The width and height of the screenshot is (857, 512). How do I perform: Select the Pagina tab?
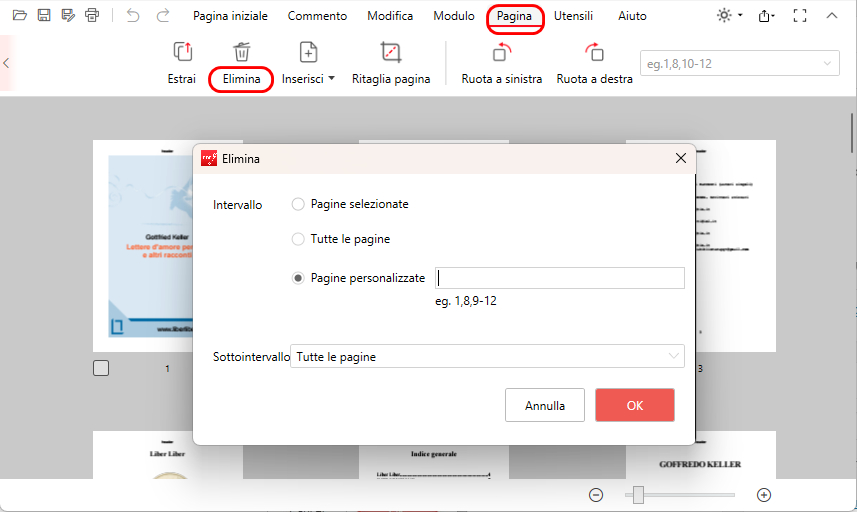514,16
